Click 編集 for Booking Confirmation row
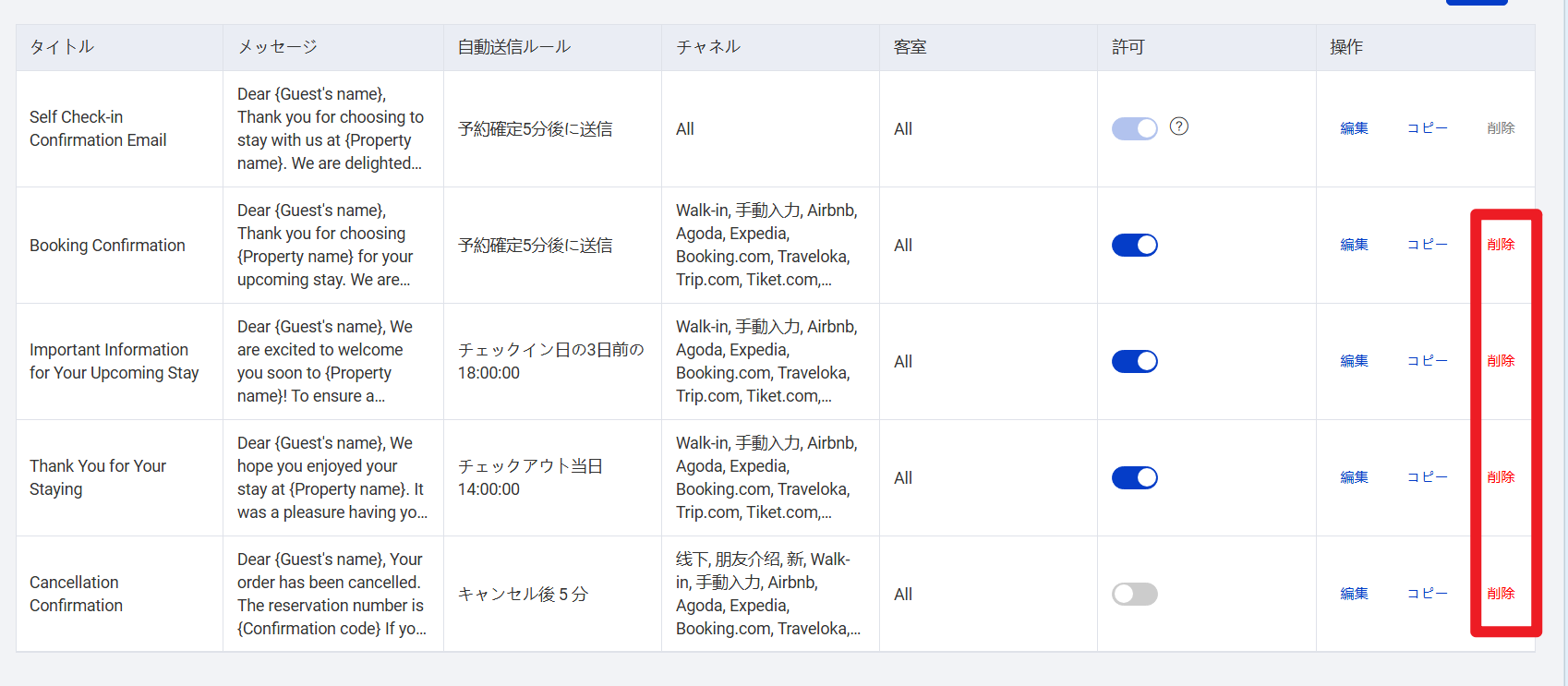The height and width of the screenshot is (686, 1568). (x=1354, y=245)
